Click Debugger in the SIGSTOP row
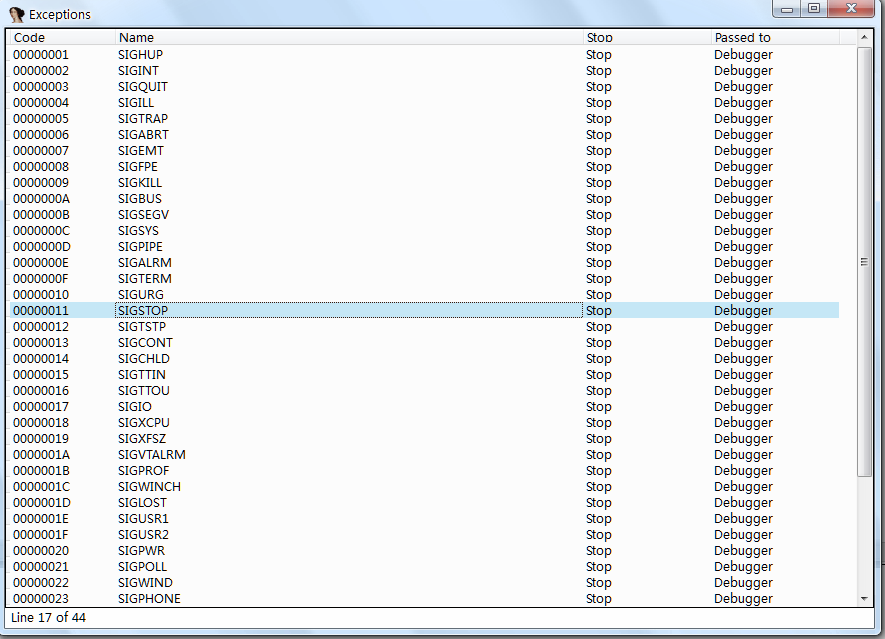The width and height of the screenshot is (885, 639). pos(743,310)
